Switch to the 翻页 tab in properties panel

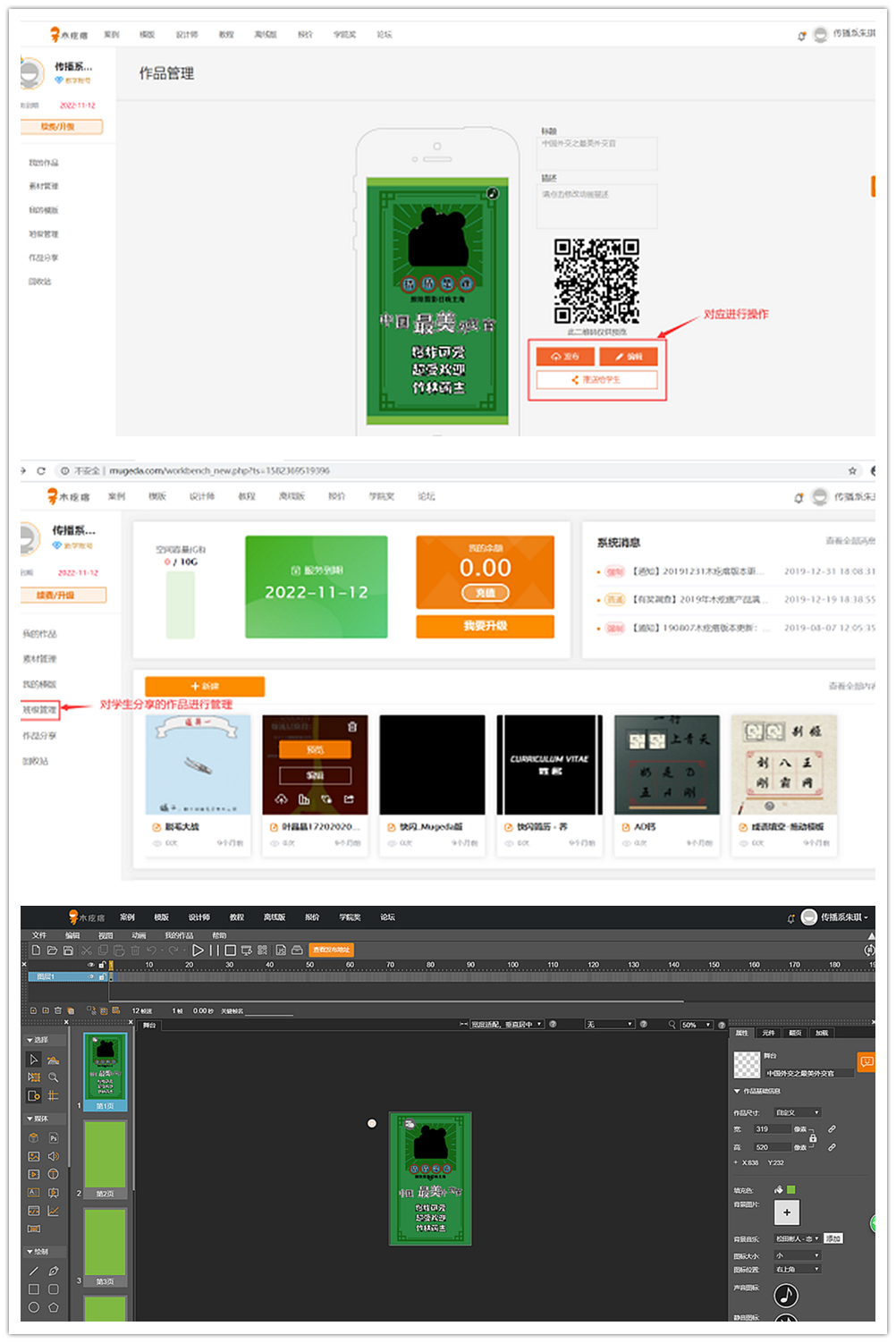[795, 1033]
